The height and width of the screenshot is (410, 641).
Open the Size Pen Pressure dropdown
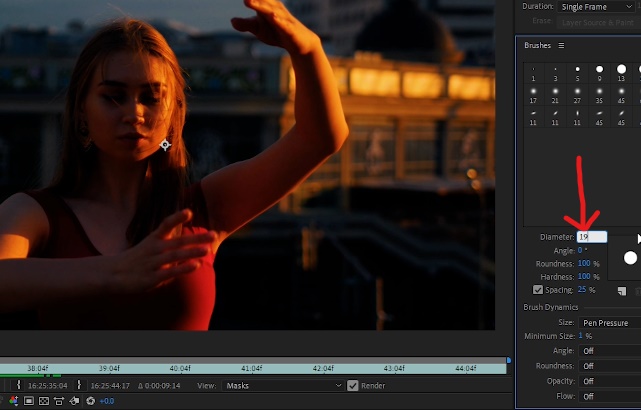click(x=610, y=323)
